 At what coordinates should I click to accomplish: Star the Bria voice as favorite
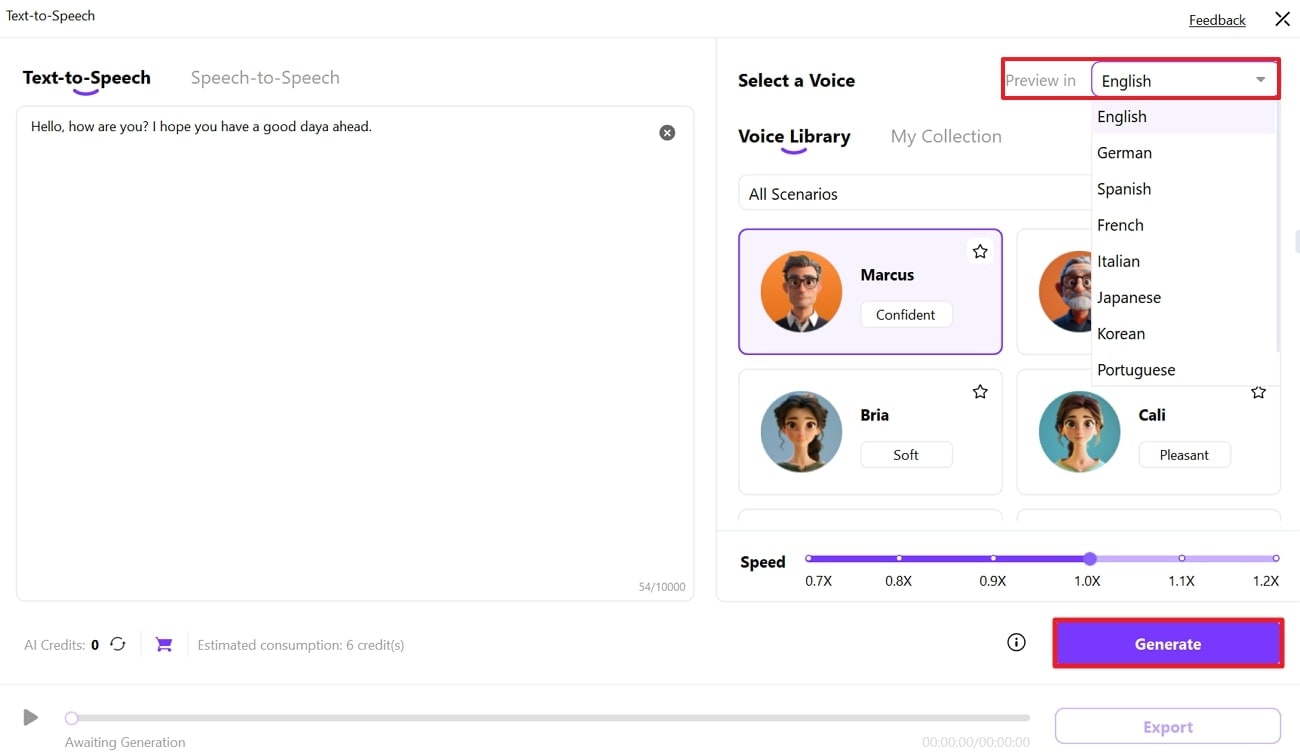(980, 392)
